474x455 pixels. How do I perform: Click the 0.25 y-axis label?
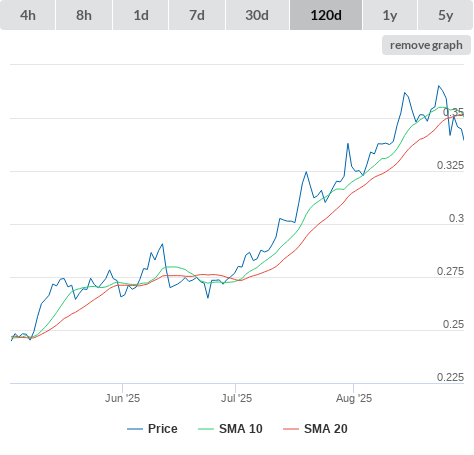click(x=453, y=324)
